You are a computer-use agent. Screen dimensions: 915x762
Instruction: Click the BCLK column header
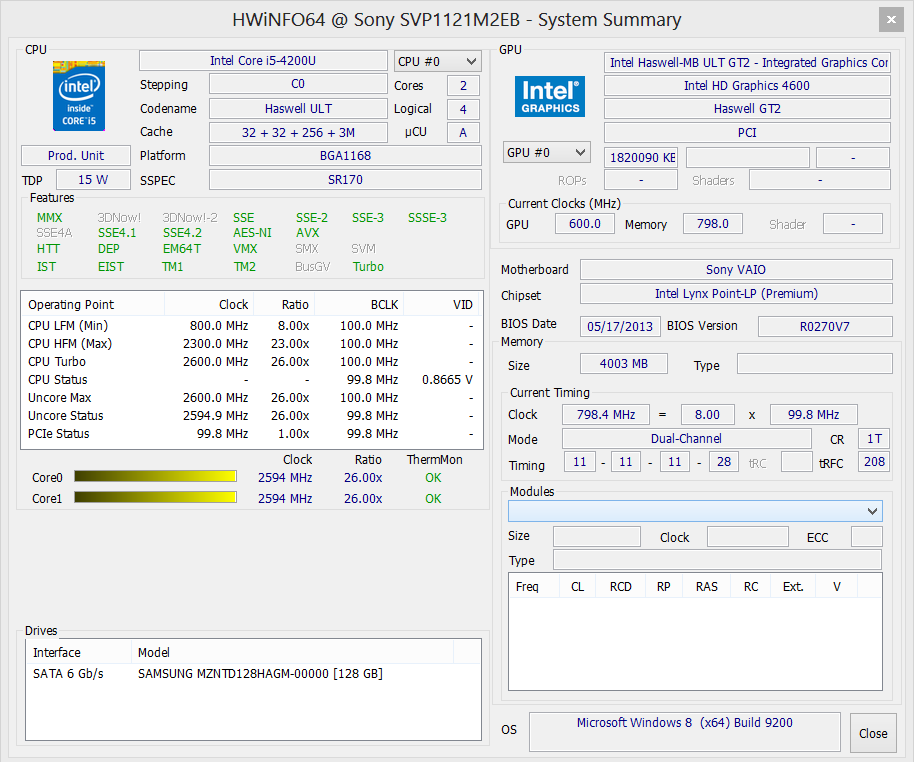click(359, 304)
